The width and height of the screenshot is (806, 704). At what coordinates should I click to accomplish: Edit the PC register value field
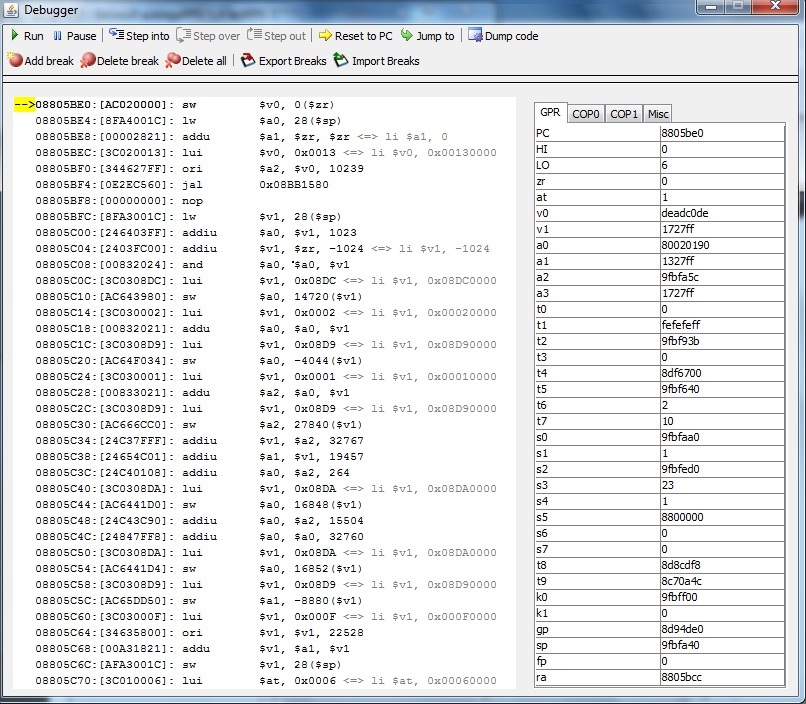[x=720, y=133]
